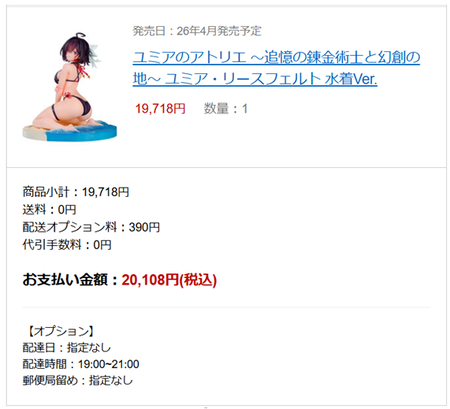Click the bold お支払い金額 label

pos(65,279)
